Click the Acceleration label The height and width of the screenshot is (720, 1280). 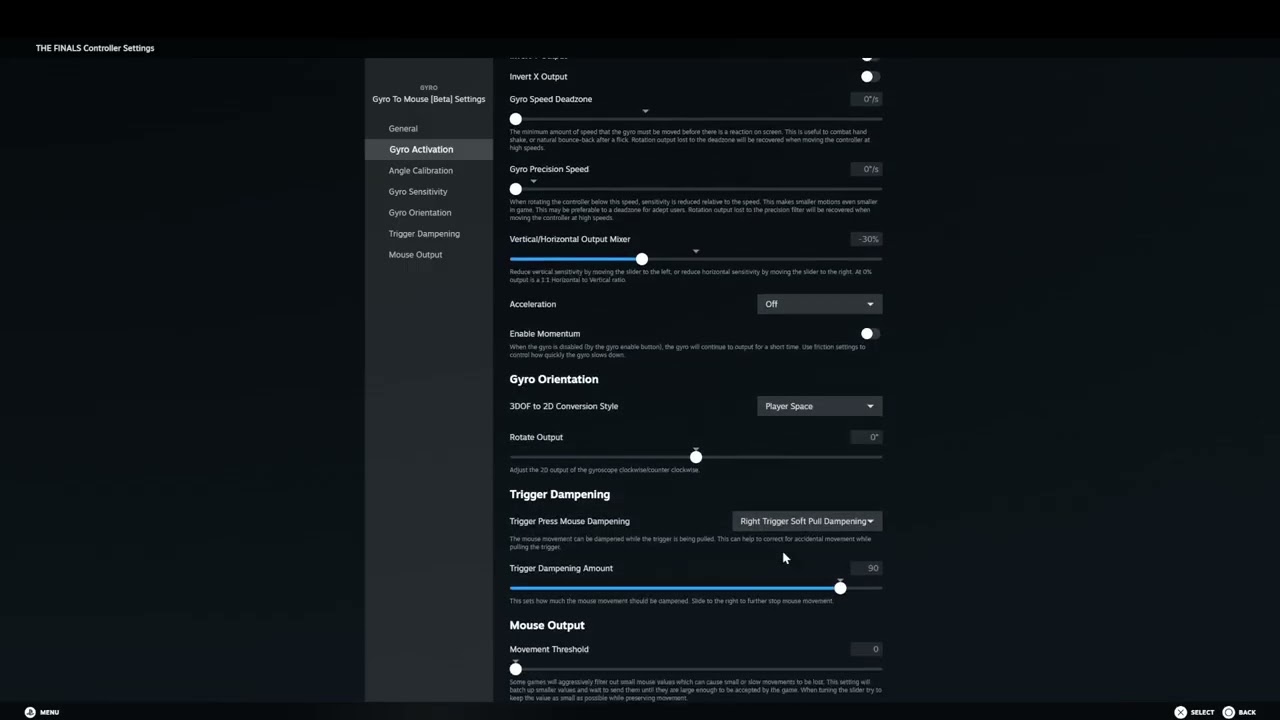click(x=533, y=304)
